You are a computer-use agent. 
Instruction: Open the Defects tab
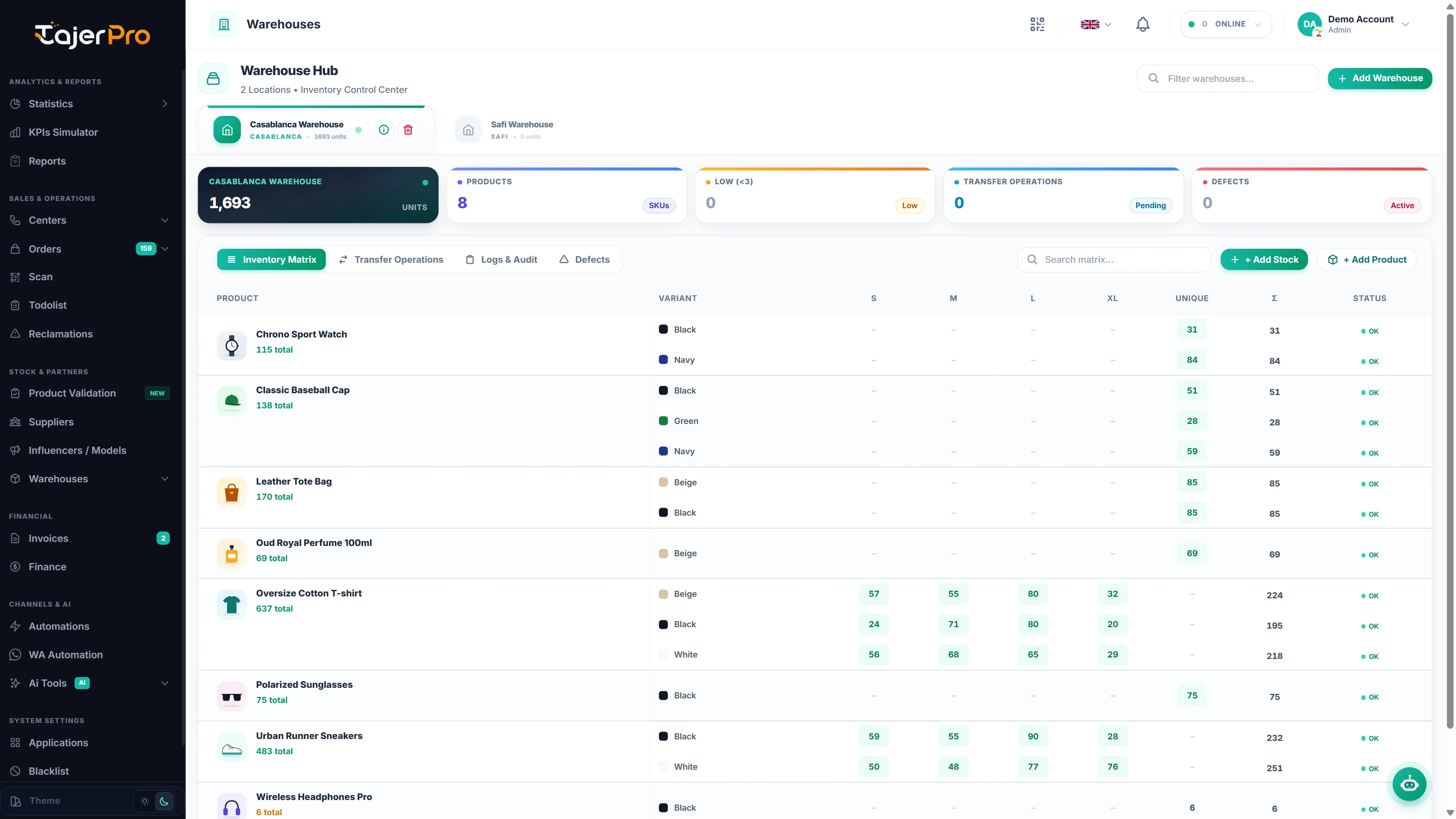click(x=584, y=259)
